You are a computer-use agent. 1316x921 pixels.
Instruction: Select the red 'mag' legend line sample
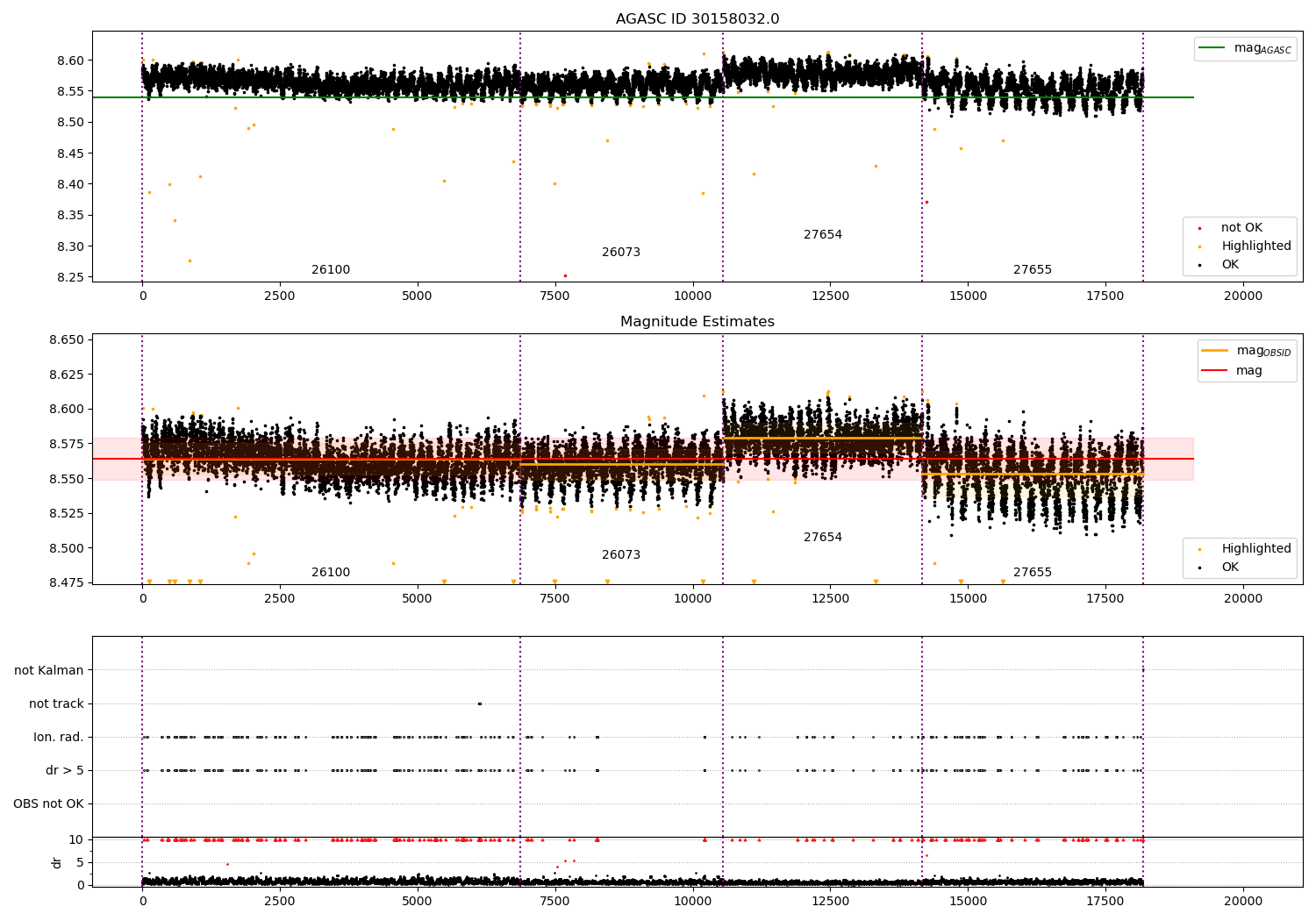[1215, 371]
